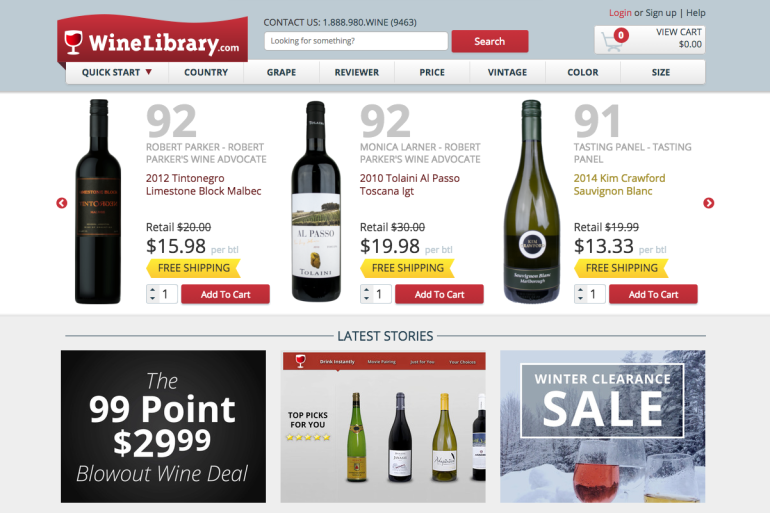Open the Quick Start dropdown menu

click(117, 72)
